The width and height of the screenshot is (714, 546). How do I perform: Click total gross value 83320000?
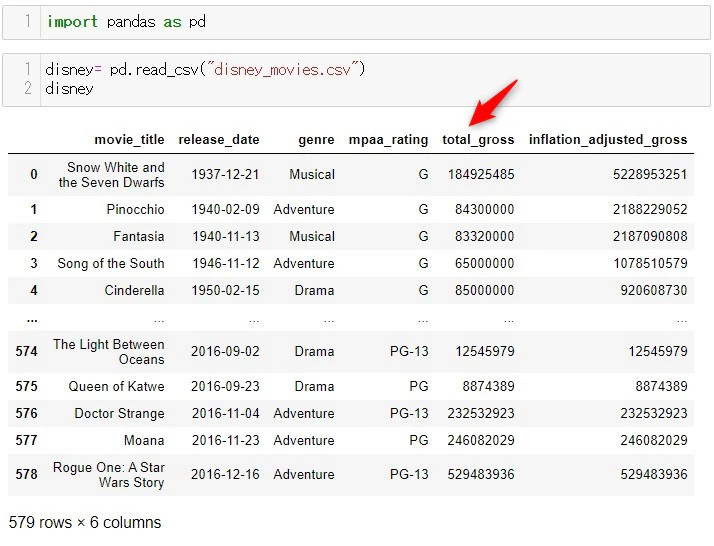point(484,236)
